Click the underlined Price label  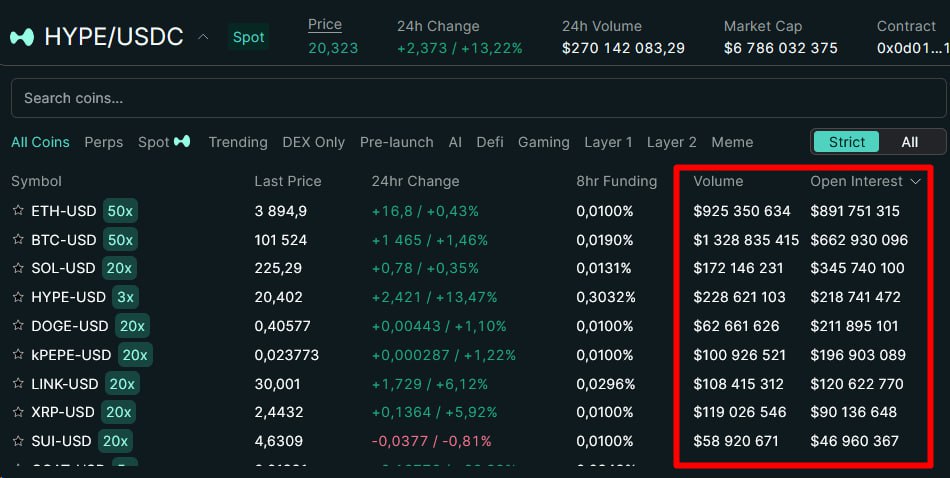pyautogui.click(x=325, y=24)
